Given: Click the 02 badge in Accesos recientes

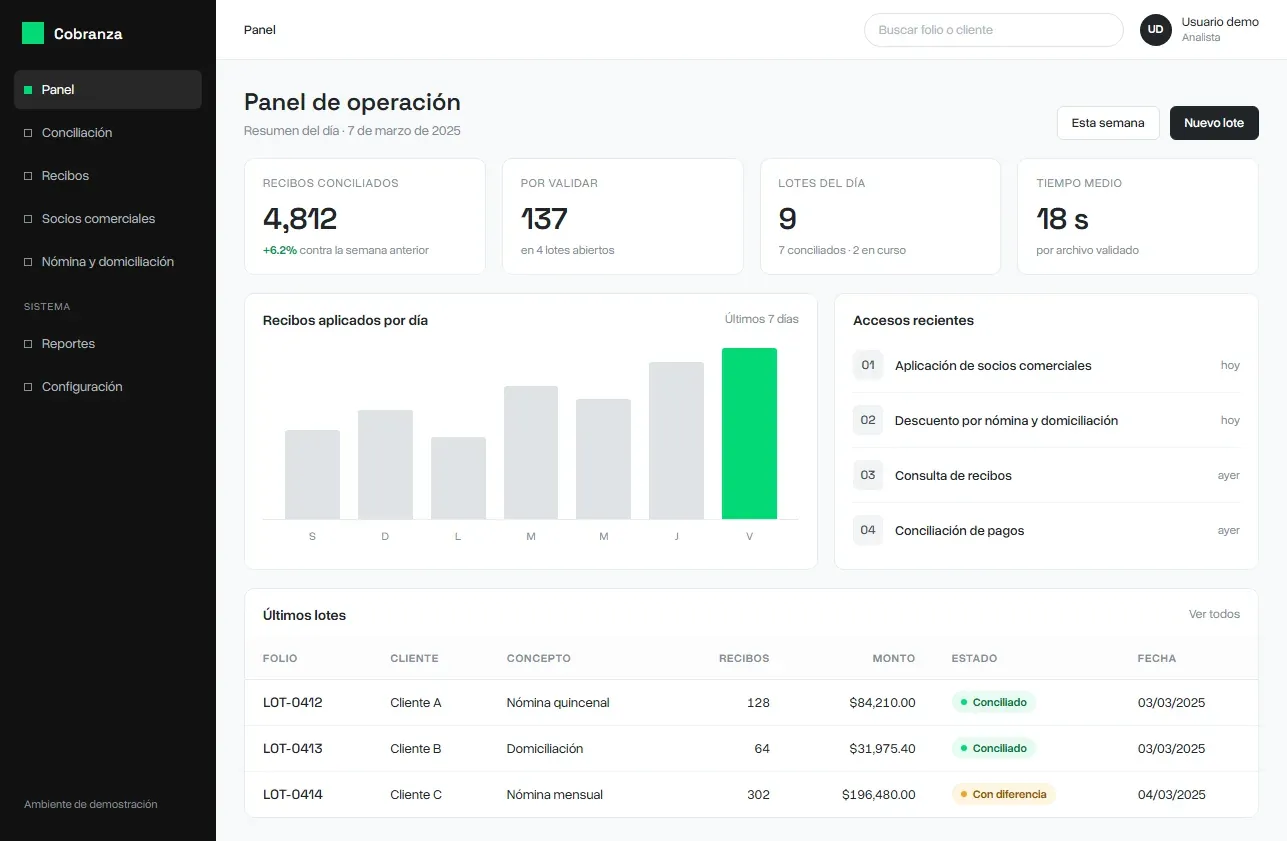Looking at the screenshot, I should click(x=868, y=420).
